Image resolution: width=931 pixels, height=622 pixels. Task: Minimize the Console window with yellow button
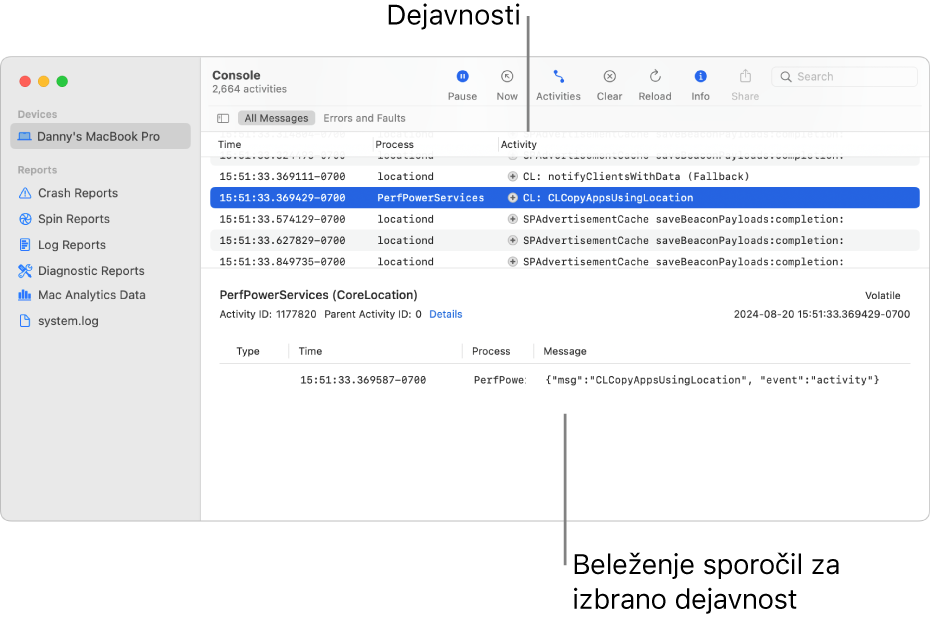point(43,81)
